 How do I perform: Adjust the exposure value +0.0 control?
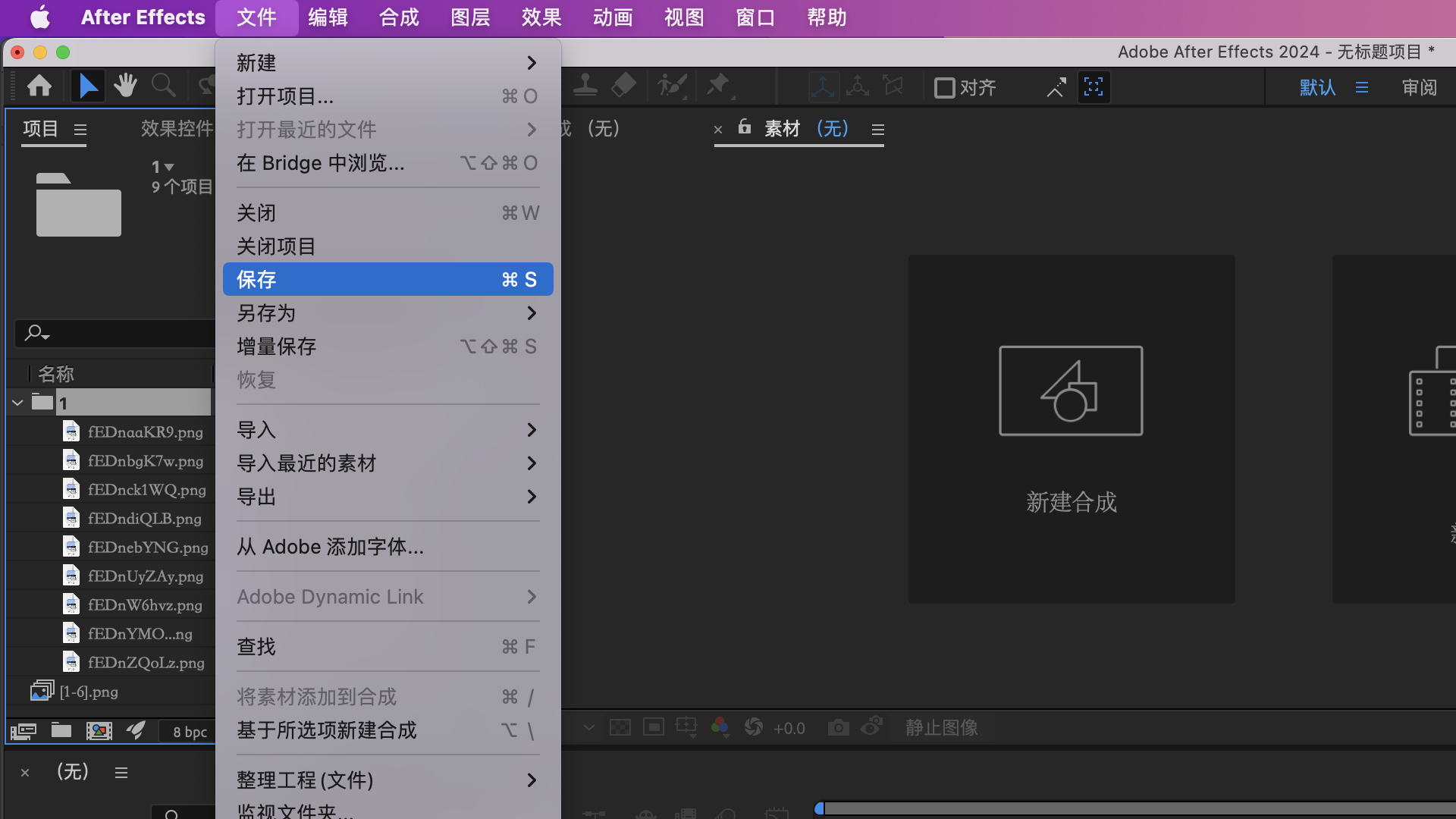789,727
